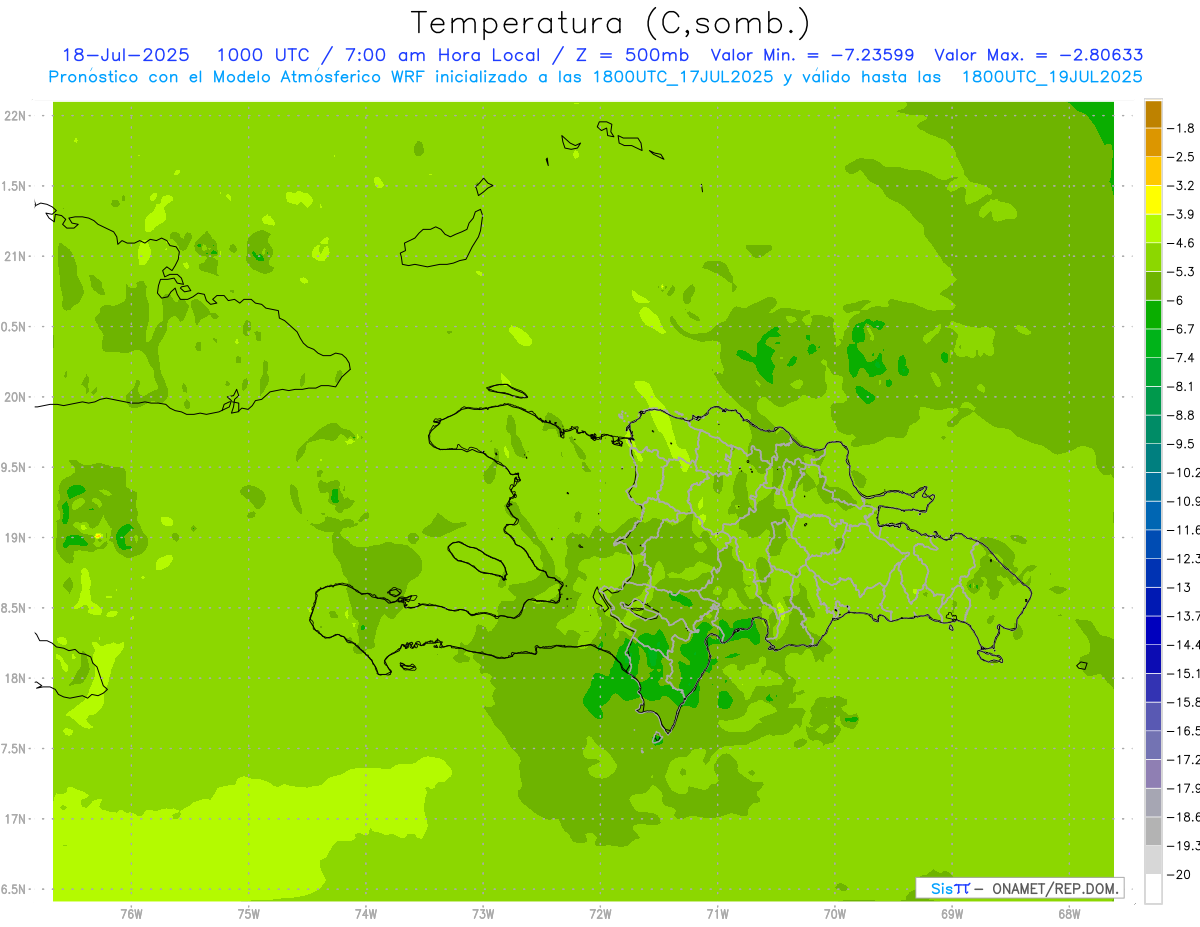Screen dimensions: 1200x927
Task: Click the '75W' longitude label
Action: 249,914
